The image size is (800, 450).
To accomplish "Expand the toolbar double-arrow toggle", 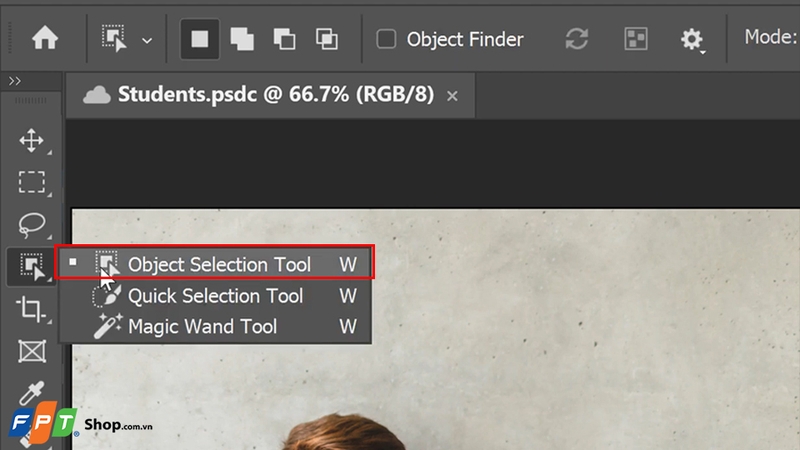I will coord(15,81).
